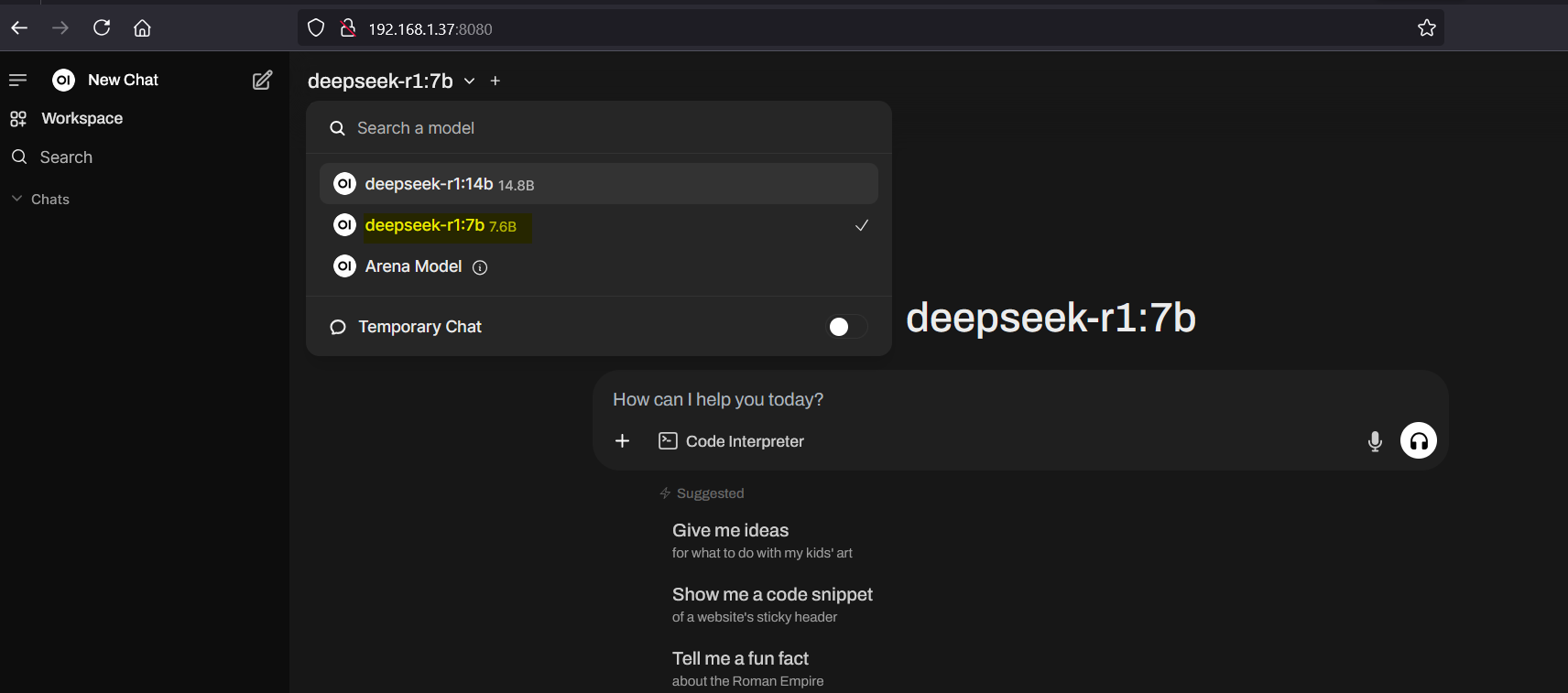The width and height of the screenshot is (1568, 693).
Task: Click the 7.6B size label
Action: coord(503,226)
